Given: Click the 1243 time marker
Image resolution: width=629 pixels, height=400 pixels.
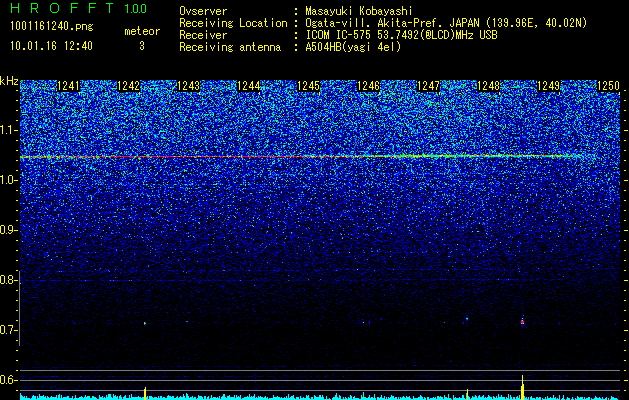Looking at the screenshot, I should [x=189, y=86].
